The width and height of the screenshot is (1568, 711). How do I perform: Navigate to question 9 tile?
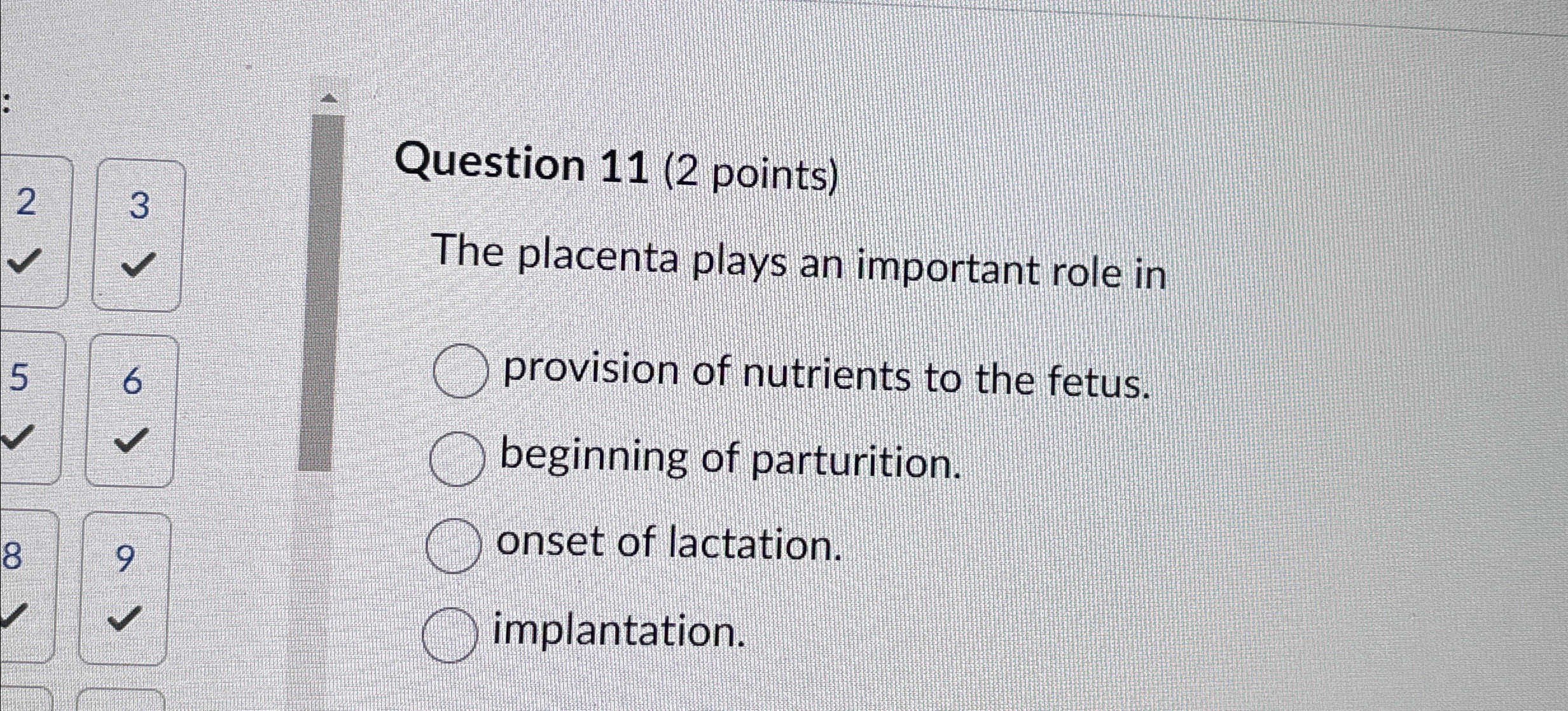click(126, 560)
